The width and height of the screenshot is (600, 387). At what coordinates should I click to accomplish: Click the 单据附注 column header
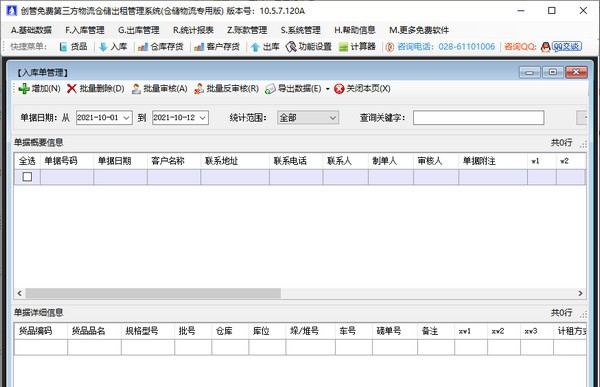pos(493,161)
